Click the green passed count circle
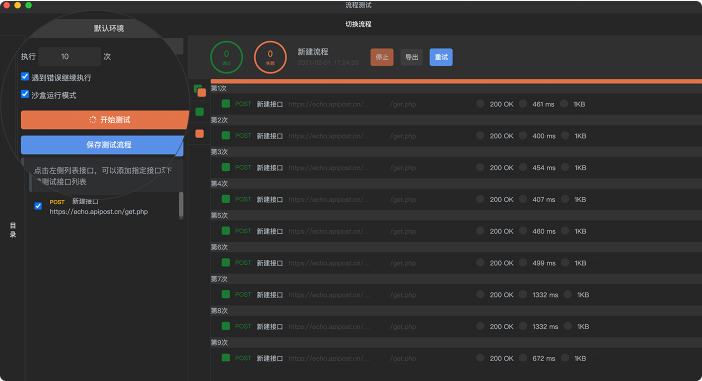 click(227, 57)
